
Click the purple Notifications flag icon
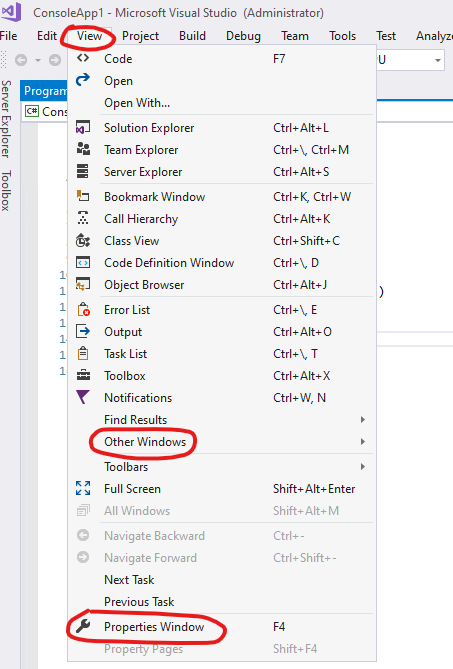(83, 397)
